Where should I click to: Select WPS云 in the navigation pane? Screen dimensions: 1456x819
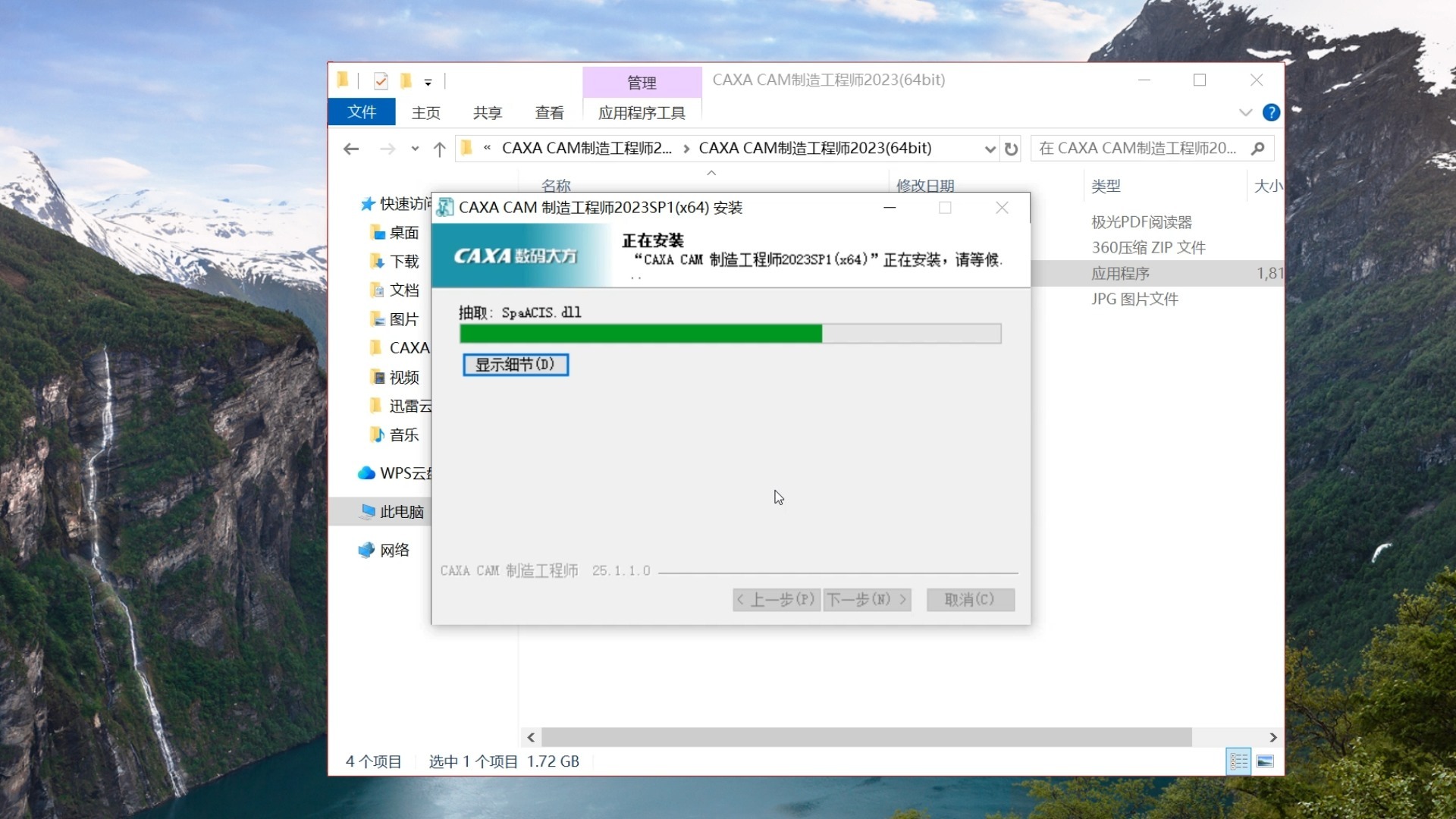click(394, 473)
